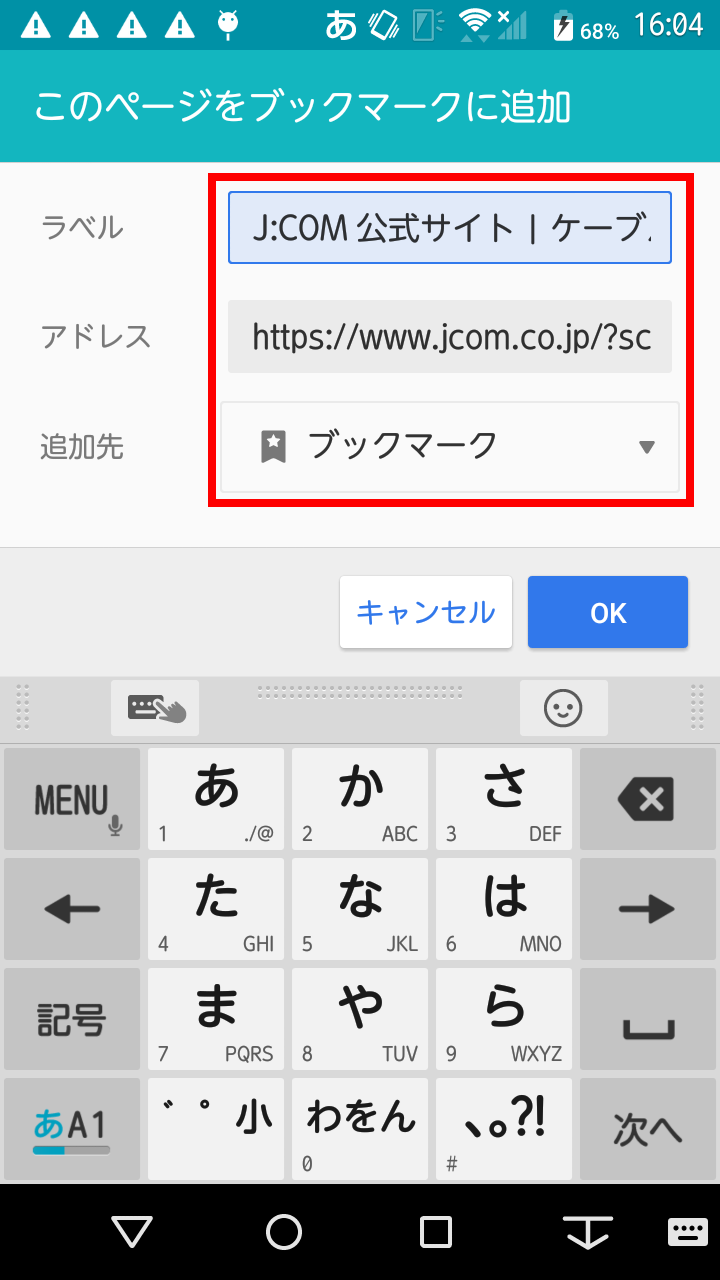The image size is (720, 1280).
Task: Tap the Android back navigation triangle
Action: (132, 1232)
